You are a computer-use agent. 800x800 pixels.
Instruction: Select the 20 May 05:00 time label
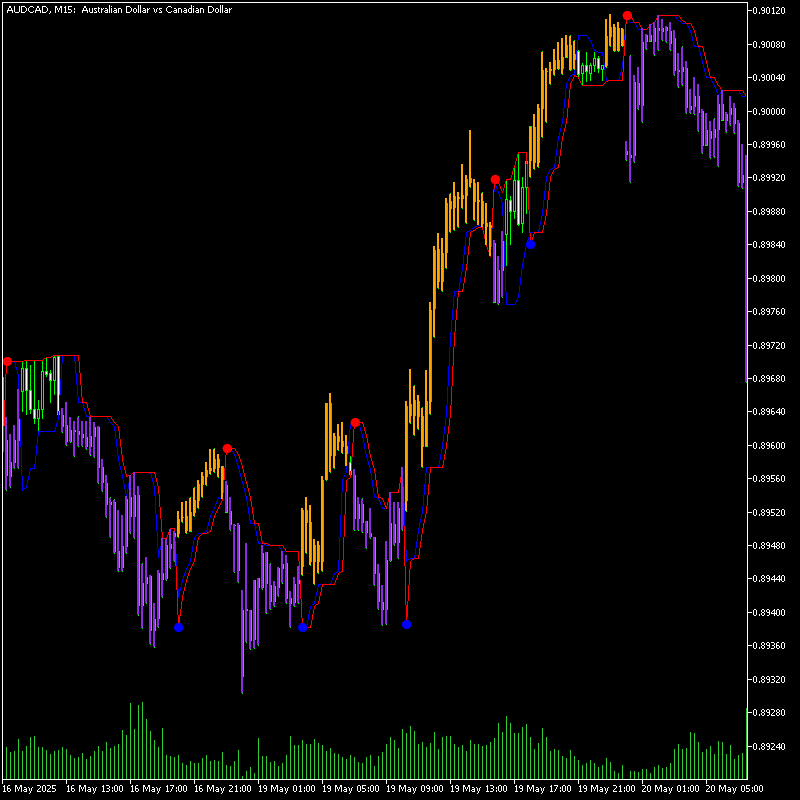[735, 789]
